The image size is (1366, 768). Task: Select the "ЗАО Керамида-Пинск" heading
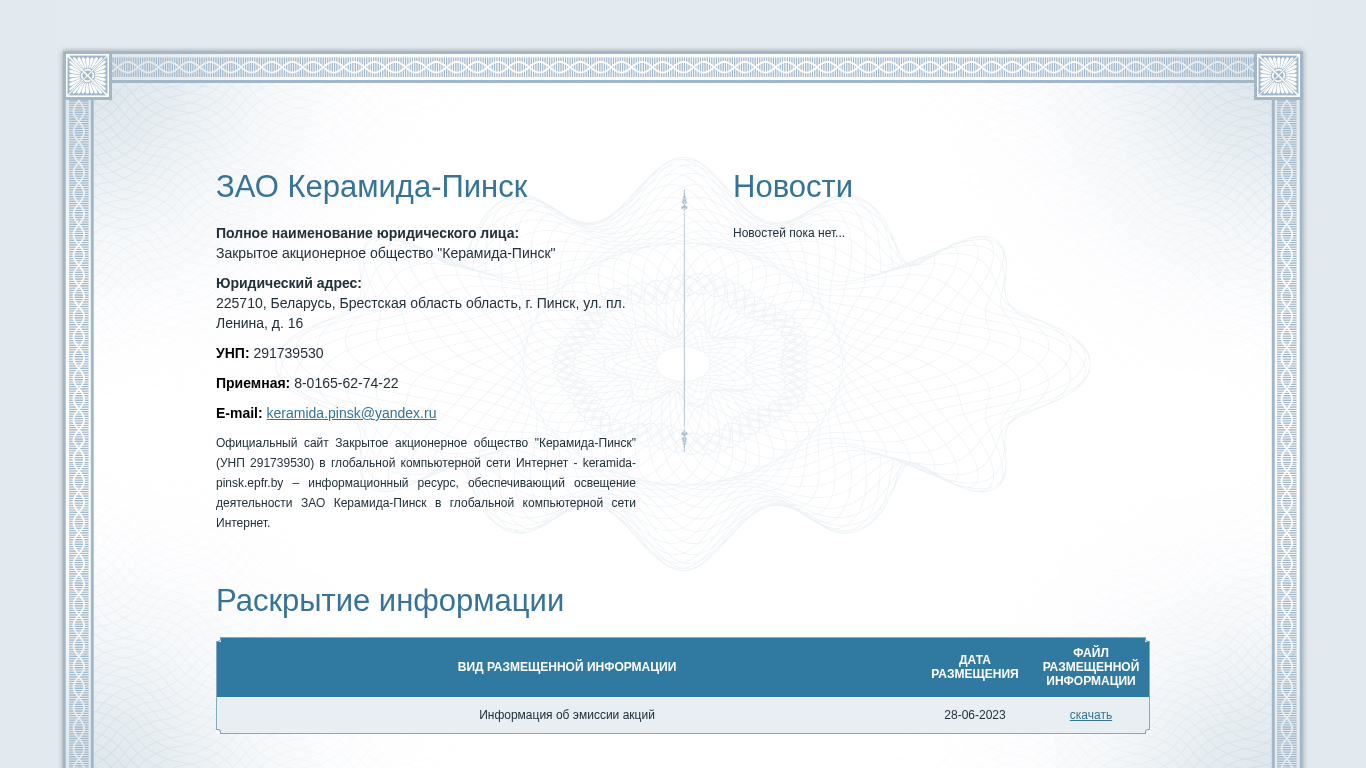tap(372, 187)
